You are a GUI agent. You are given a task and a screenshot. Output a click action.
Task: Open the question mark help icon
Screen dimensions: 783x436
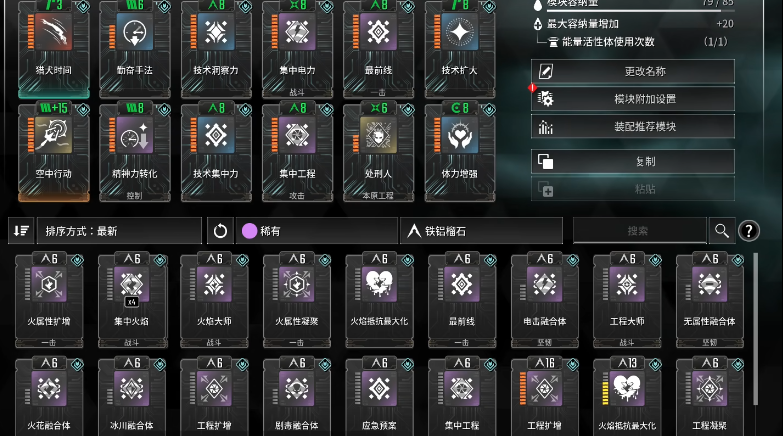click(749, 231)
